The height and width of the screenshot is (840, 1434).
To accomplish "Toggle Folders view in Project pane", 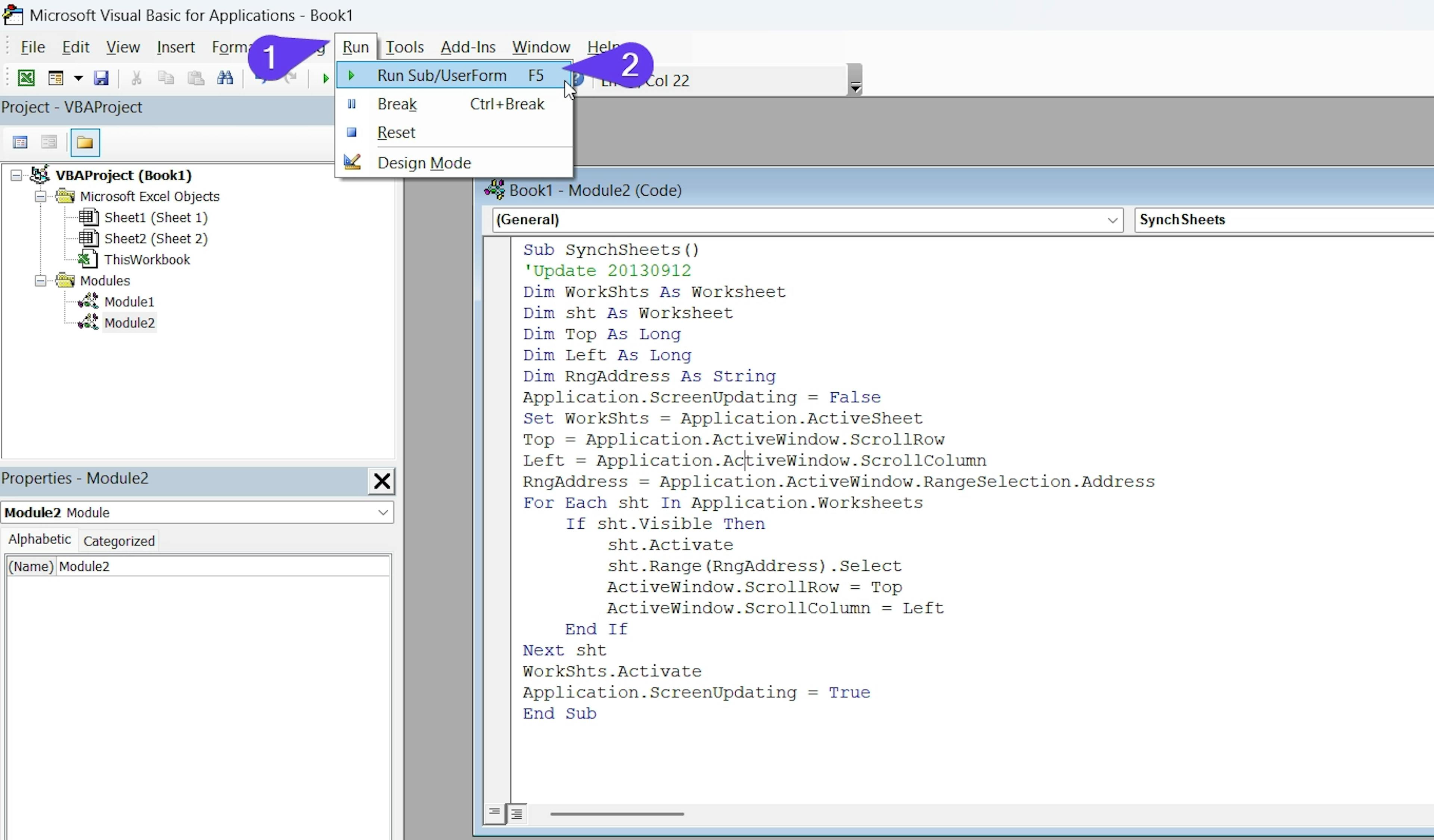I will pyautogui.click(x=86, y=143).
